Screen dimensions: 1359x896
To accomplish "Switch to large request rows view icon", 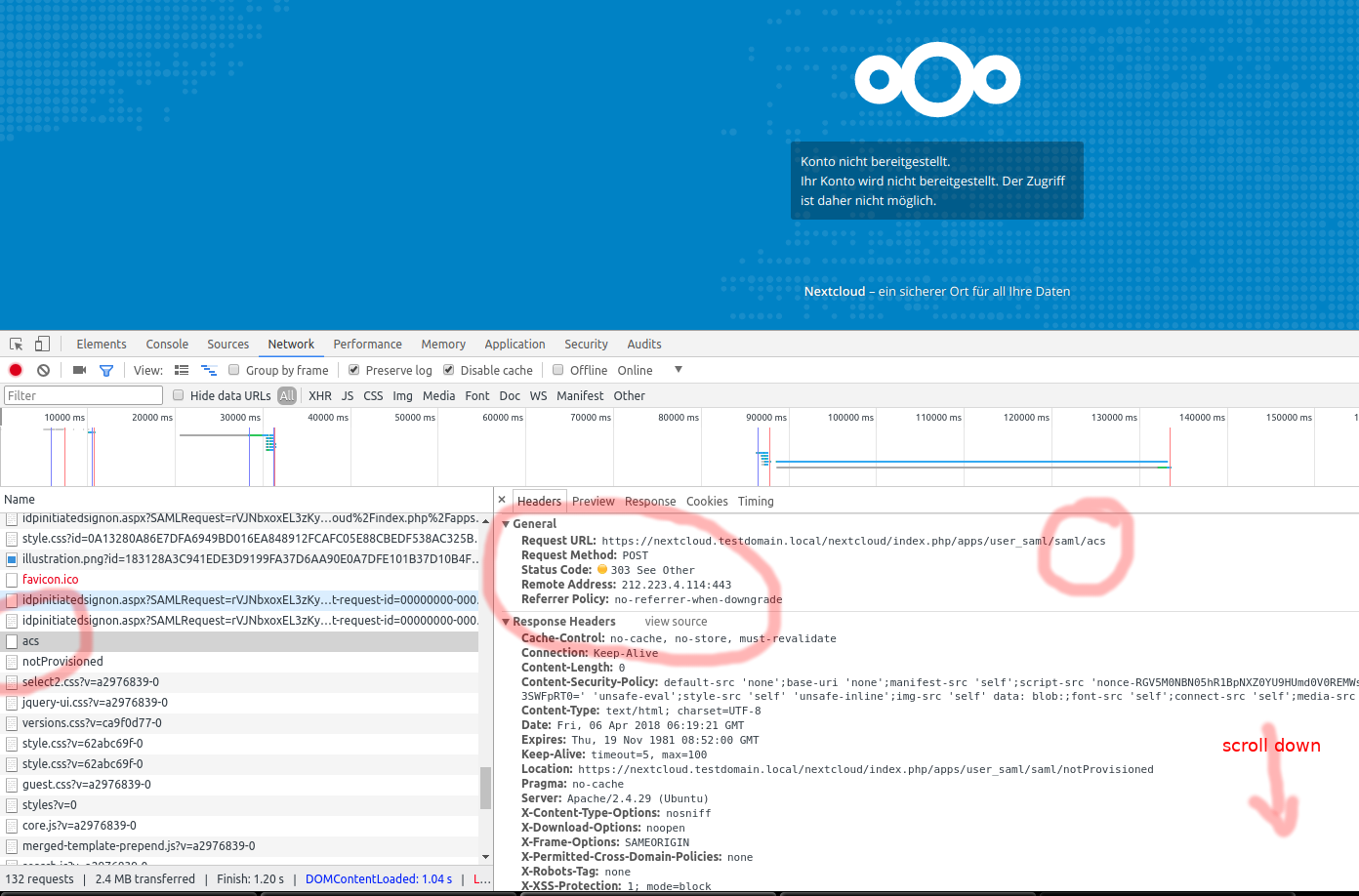I will [182, 370].
